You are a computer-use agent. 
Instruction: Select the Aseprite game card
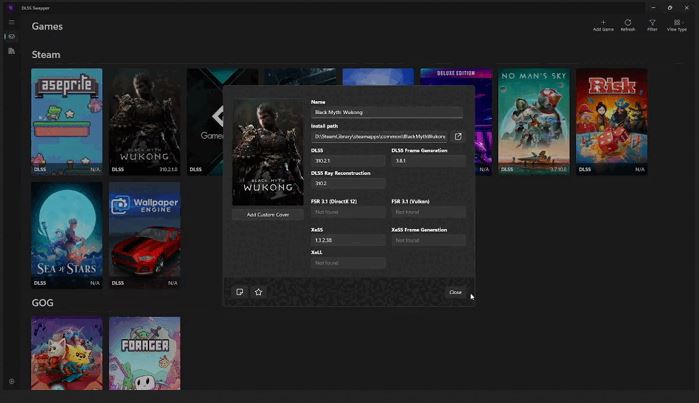point(67,121)
